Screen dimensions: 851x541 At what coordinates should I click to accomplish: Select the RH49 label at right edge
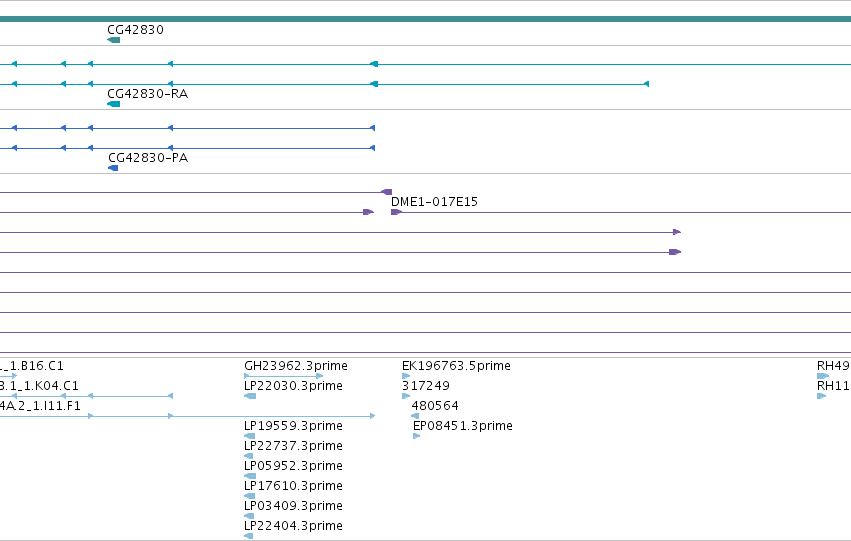pyautogui.click(x=834, y=366)
